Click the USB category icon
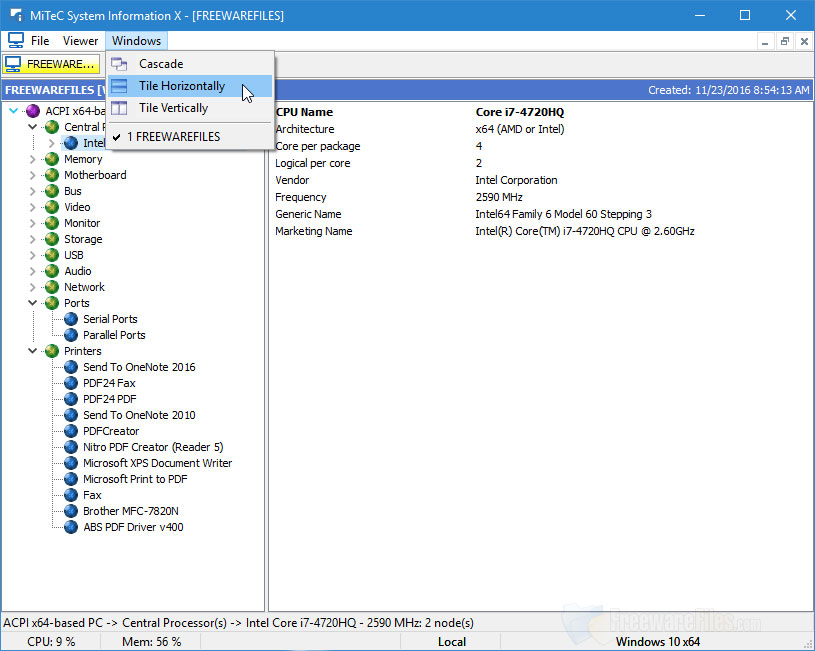This screenshot has height=651, width=815. [x=49, y=255]
